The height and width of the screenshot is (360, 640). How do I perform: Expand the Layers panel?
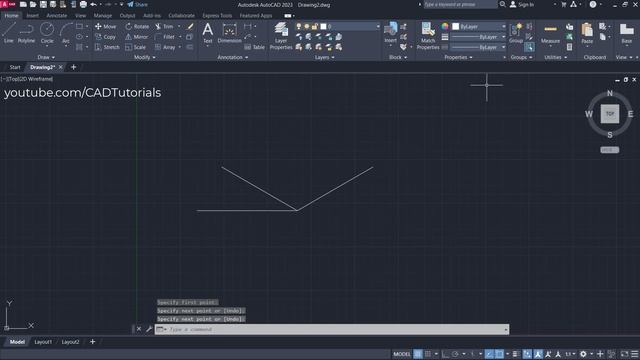324,58
